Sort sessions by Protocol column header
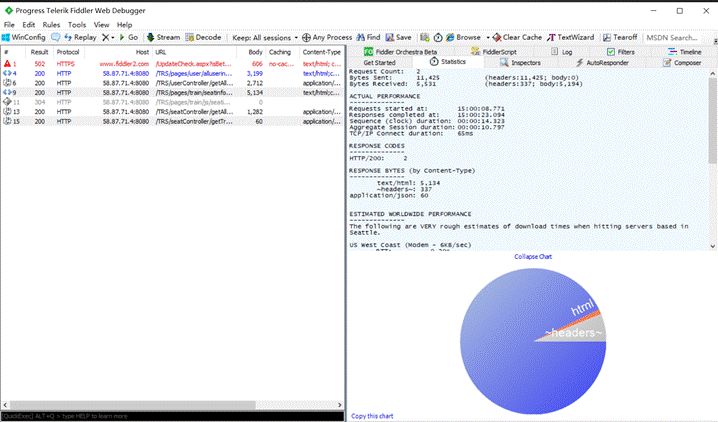718x422 pixels. (68, 52)
